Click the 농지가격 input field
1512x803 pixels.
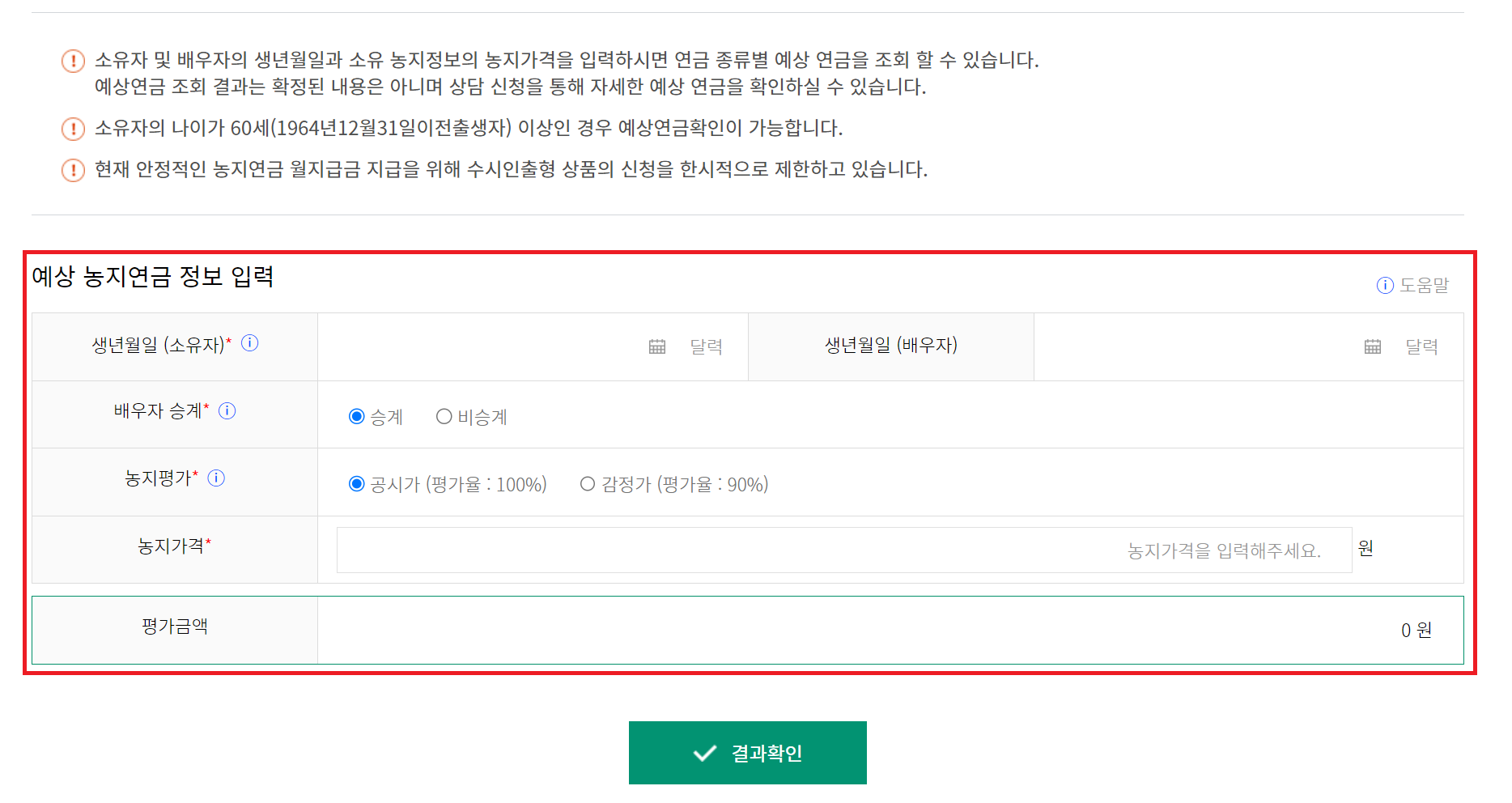[842, 549]
